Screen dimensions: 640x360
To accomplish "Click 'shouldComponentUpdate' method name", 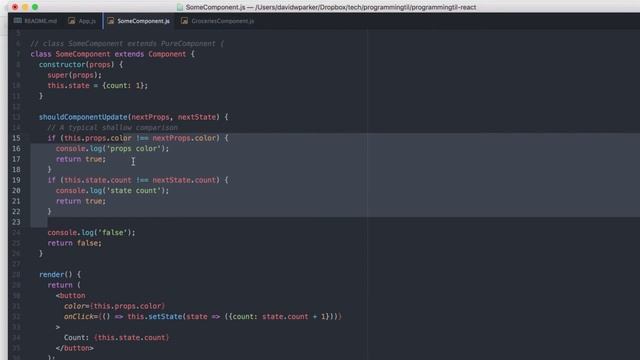I will pyautogui.click(x=83, y=117).
